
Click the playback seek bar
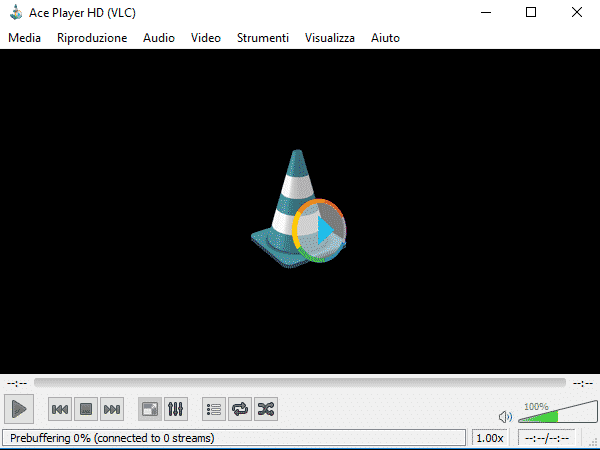coord(300,383)
